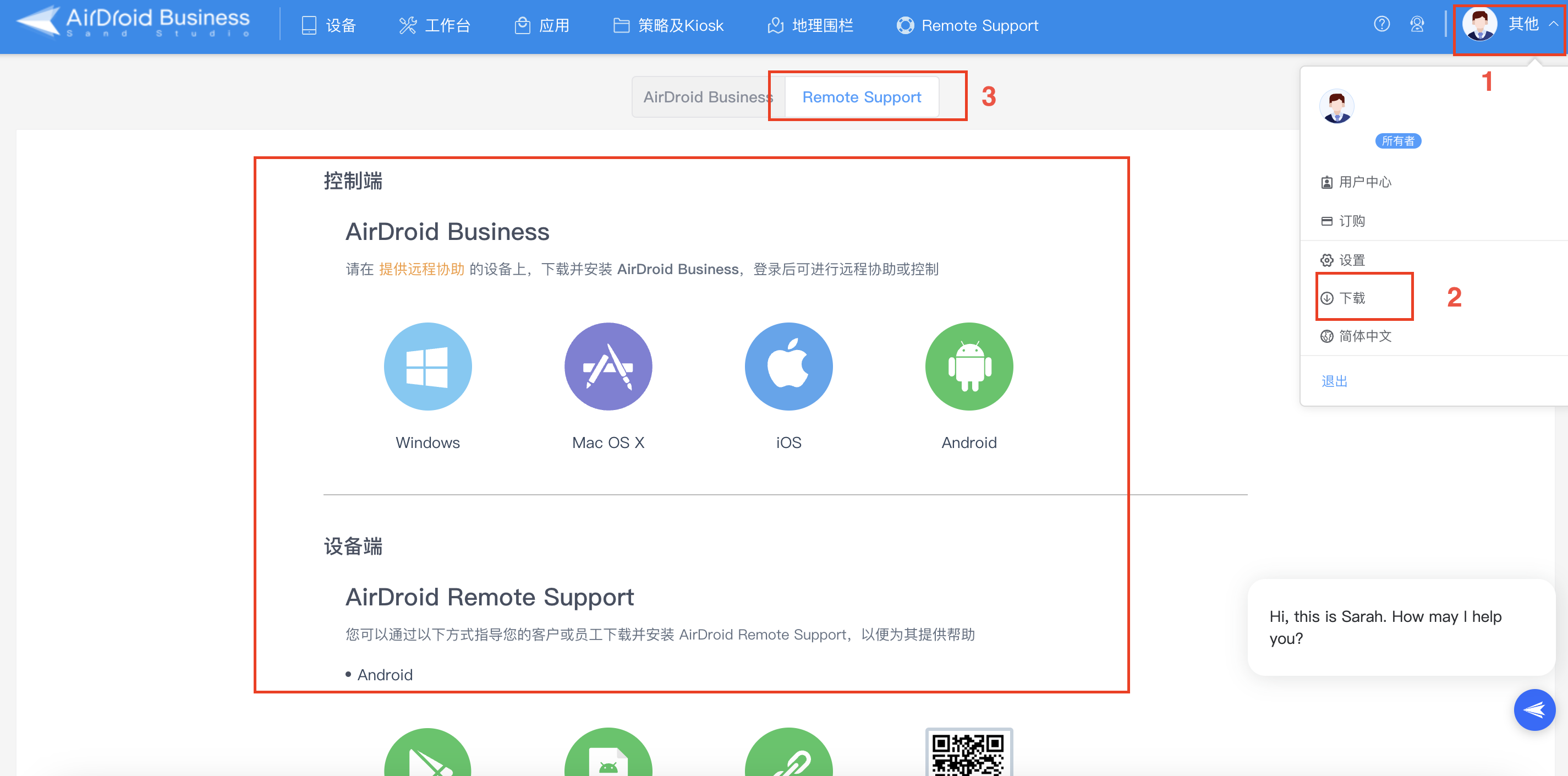Click the customer support headset icon
Image resolution: width=1568 pixels, height=776 pixels.
1417,24
